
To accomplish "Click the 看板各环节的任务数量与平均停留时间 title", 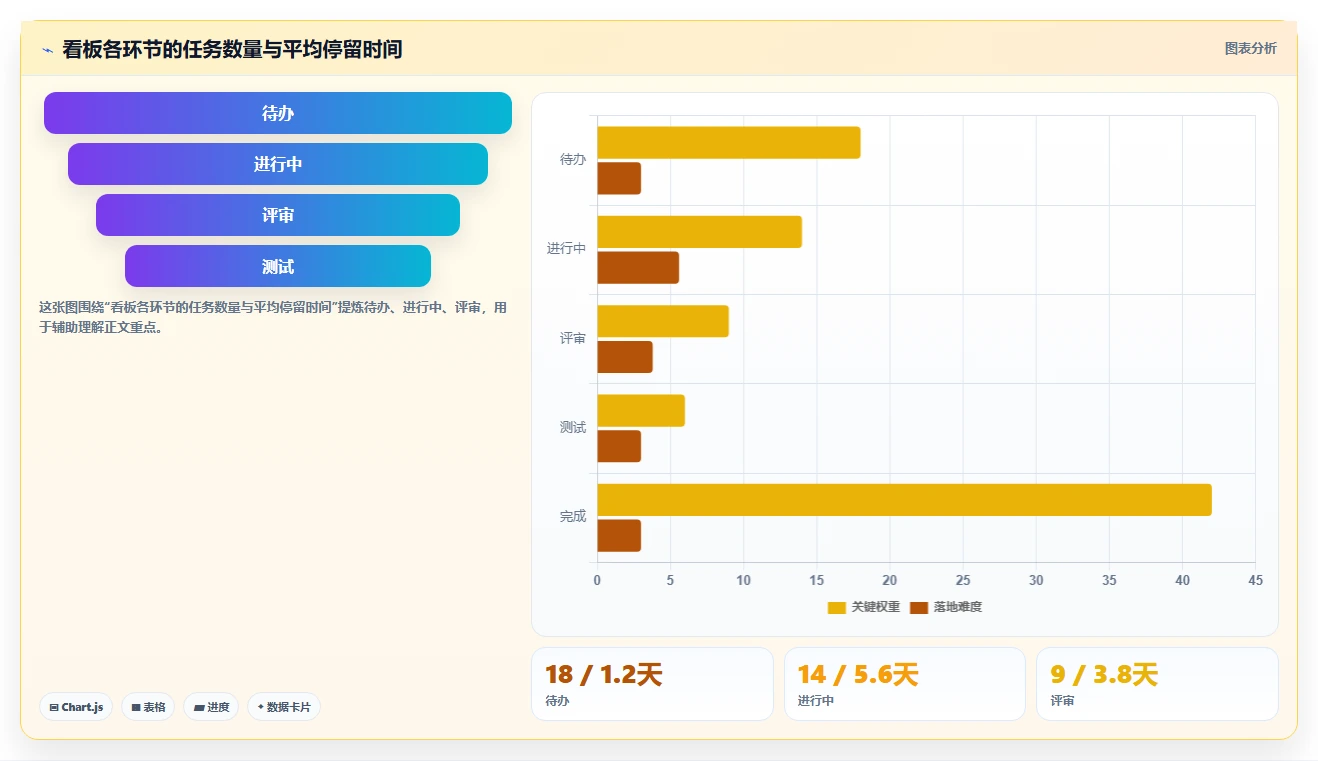I will (232, 49).
